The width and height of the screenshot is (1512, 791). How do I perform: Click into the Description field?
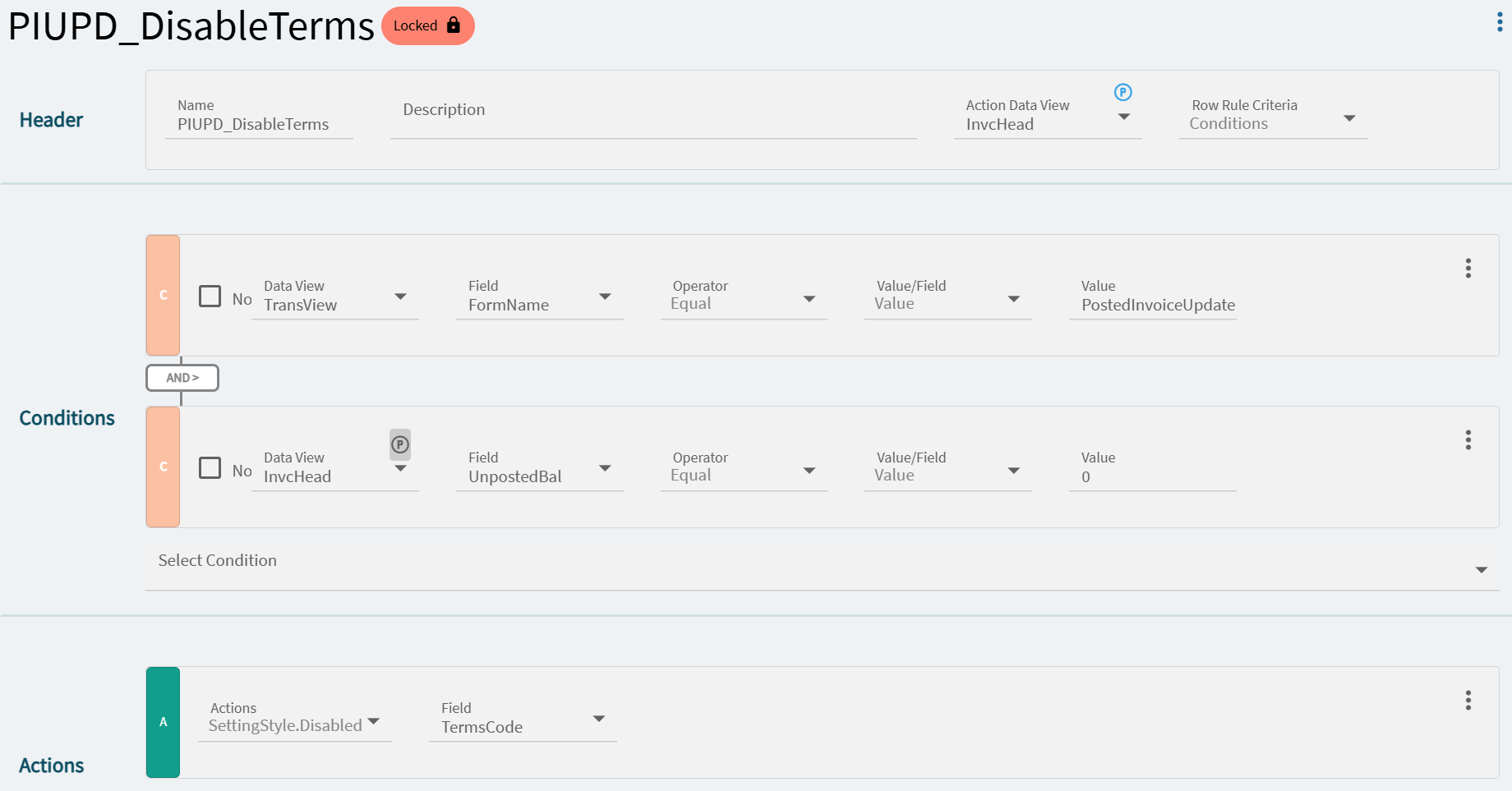(653, 117)
